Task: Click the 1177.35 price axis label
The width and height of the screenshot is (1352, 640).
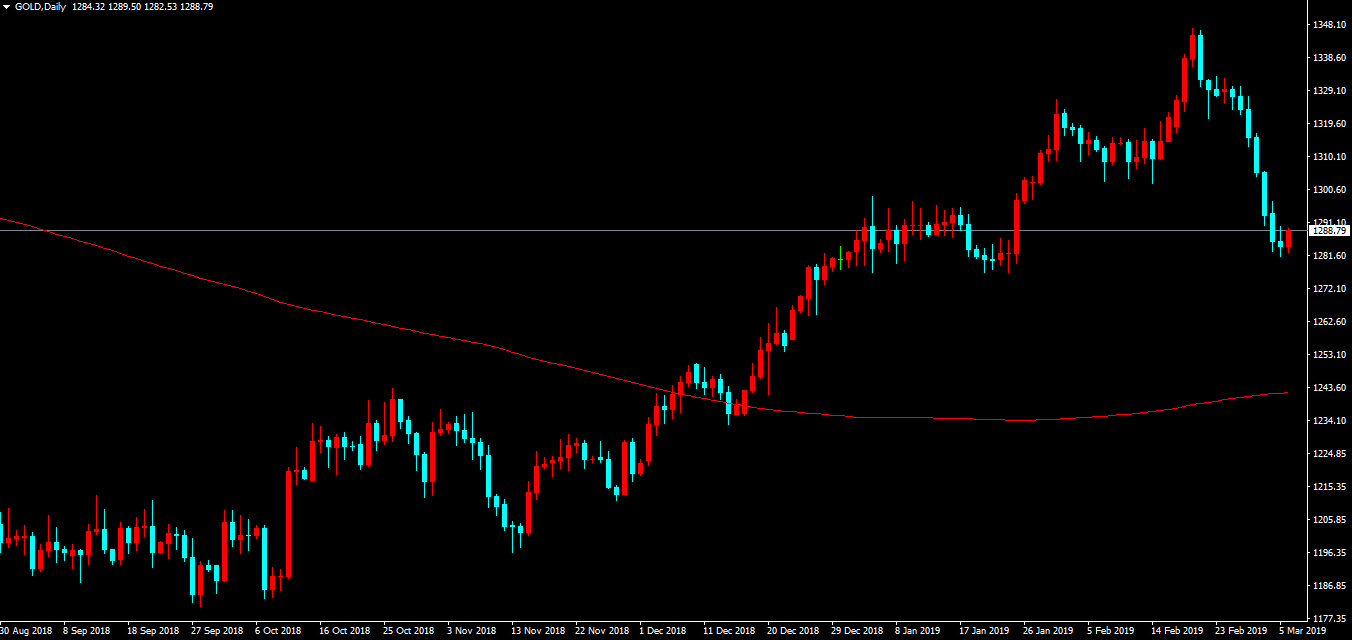Action: [x=1327, y=618]
